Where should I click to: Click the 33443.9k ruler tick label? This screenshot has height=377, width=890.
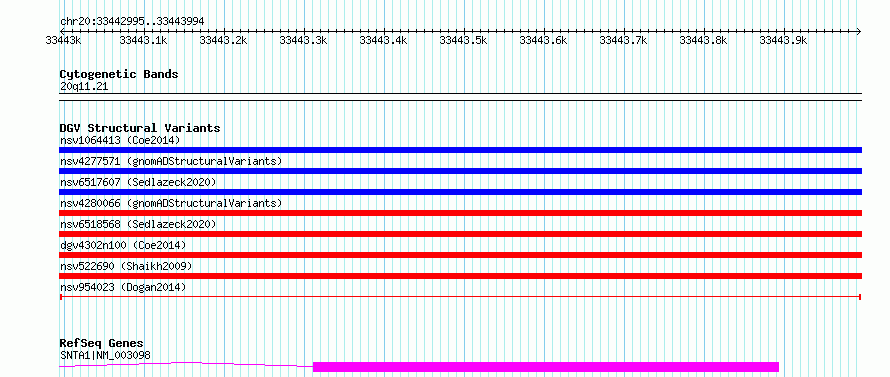tap(784, 40)
